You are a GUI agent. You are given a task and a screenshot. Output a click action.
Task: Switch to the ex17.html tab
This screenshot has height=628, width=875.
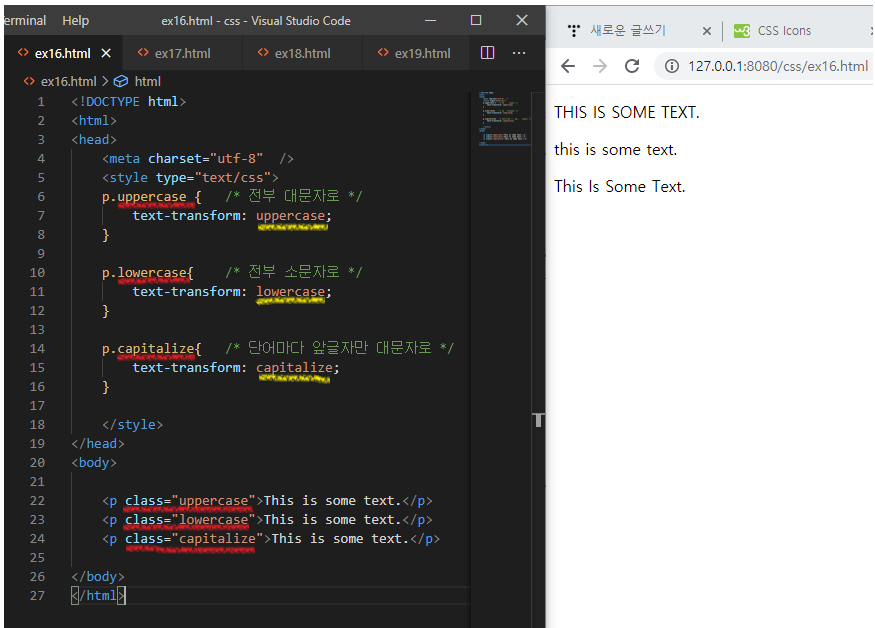point(182,53)
